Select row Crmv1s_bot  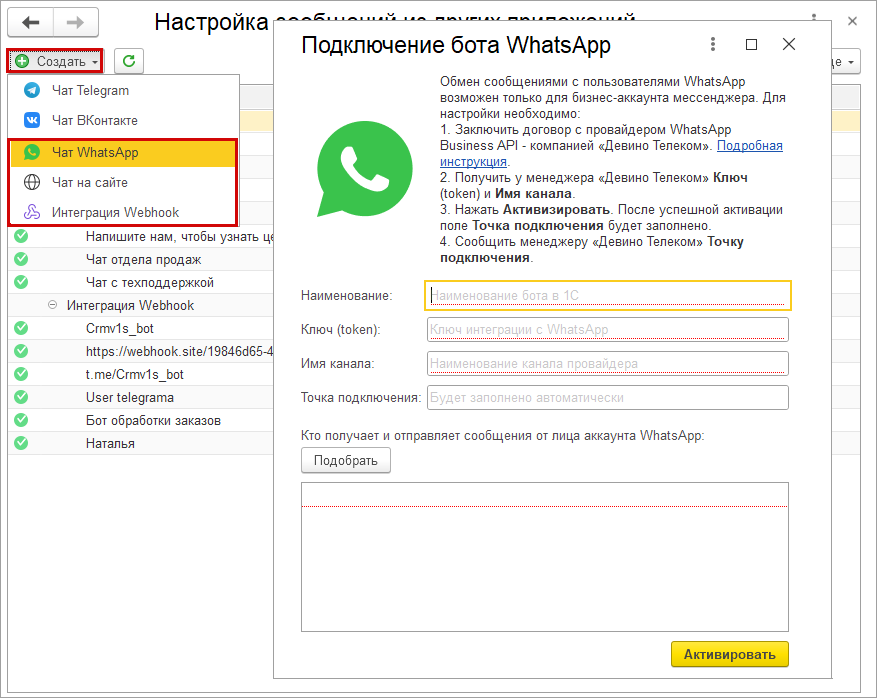point(140,328)
